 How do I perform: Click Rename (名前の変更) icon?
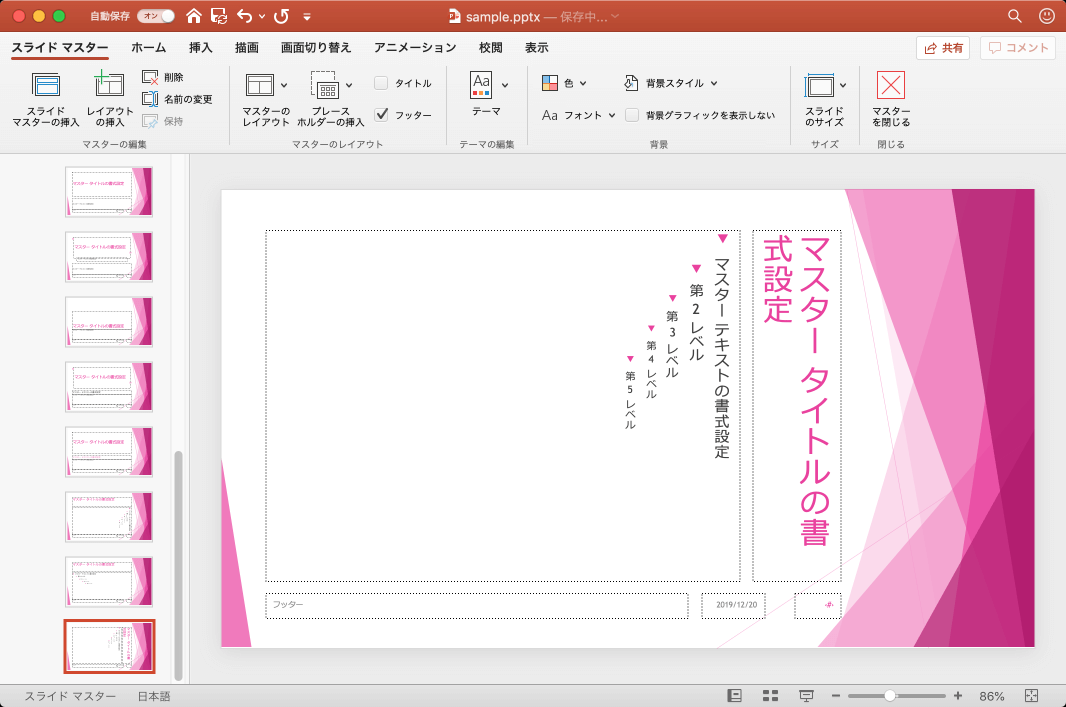pos(151,99)
